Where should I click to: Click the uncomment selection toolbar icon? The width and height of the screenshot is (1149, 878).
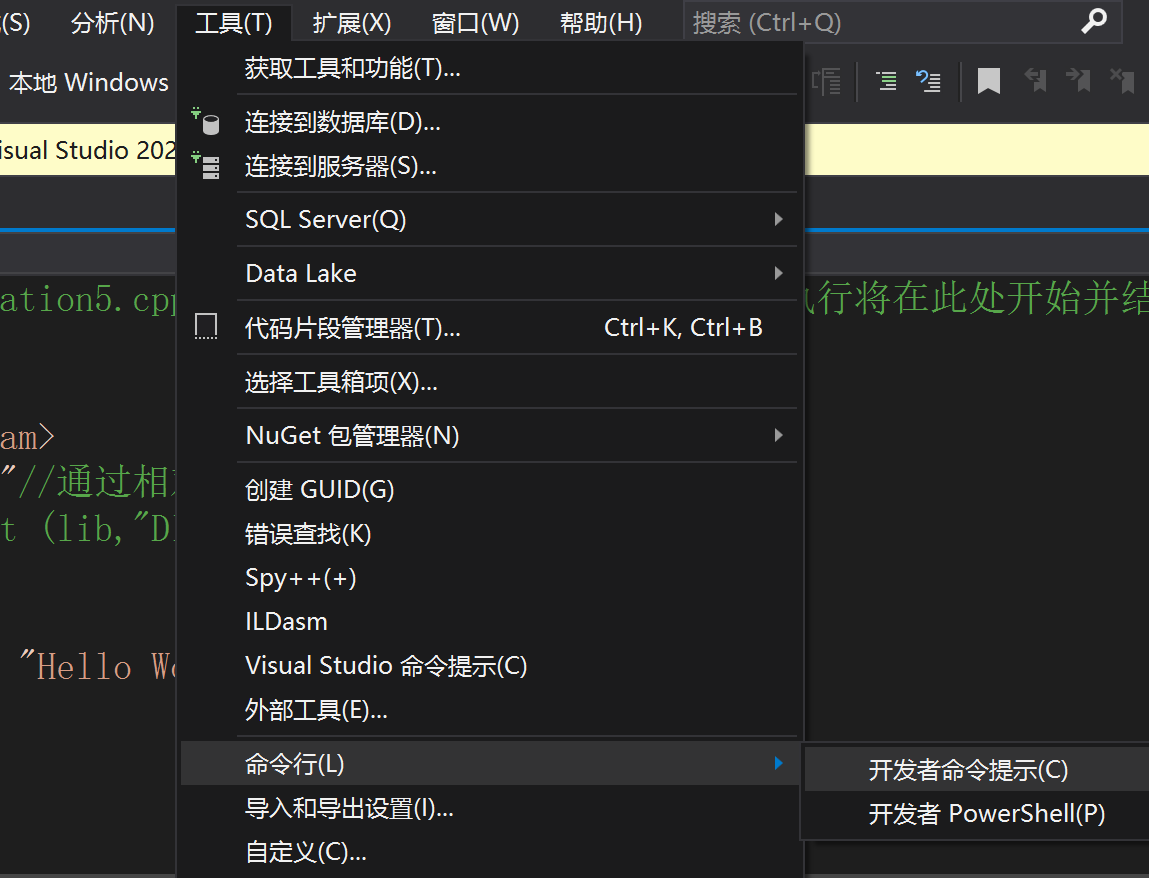(928, 81)
